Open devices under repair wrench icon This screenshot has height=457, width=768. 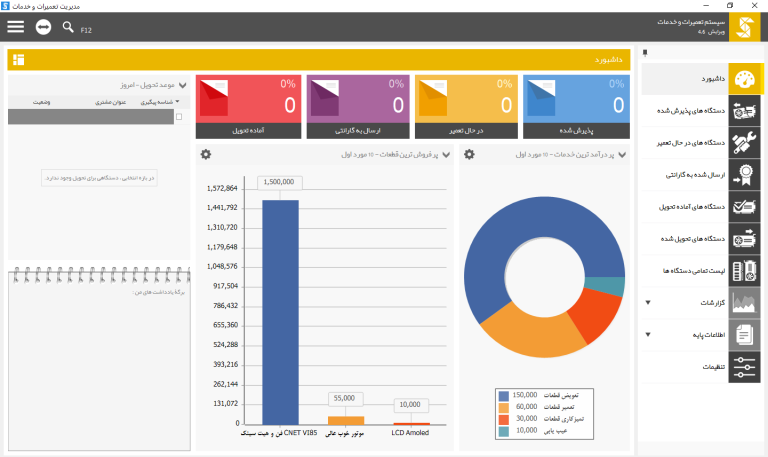(744, 143)
